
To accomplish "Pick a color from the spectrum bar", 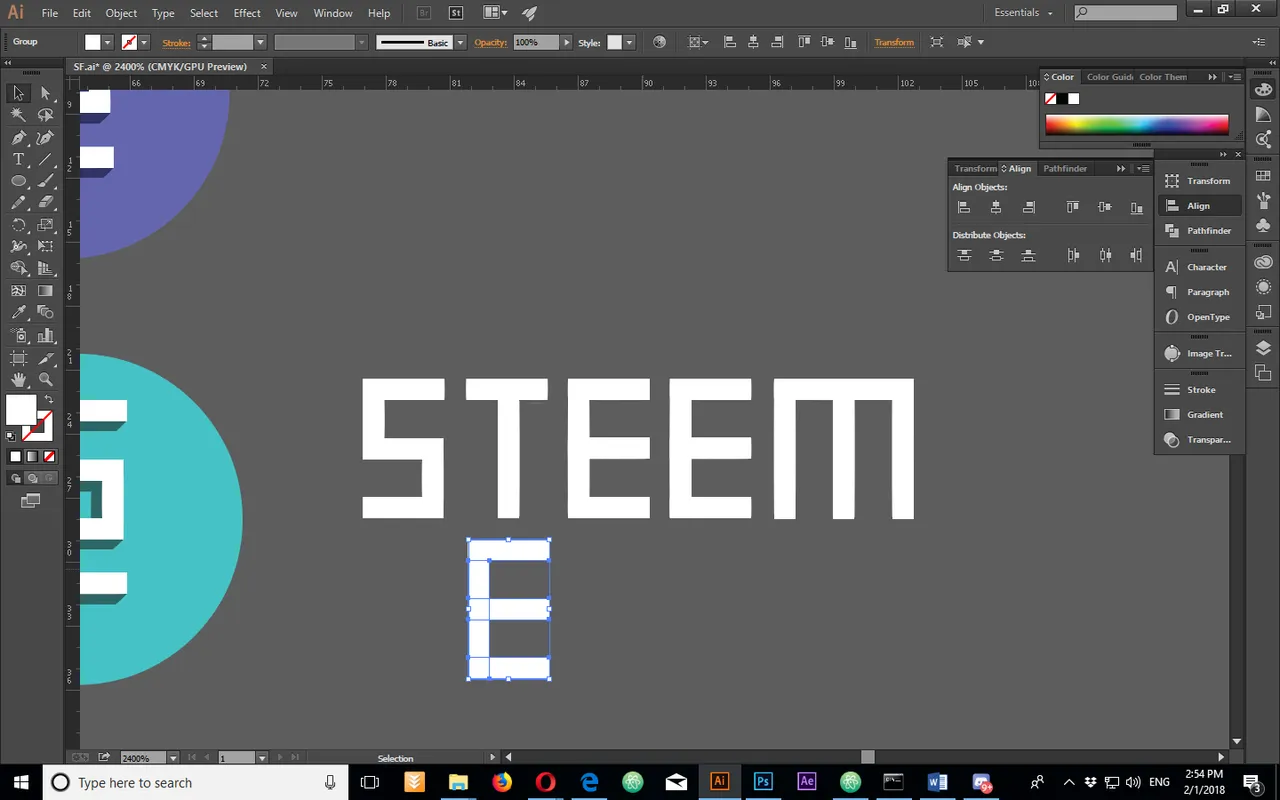I will [1137, 125].
